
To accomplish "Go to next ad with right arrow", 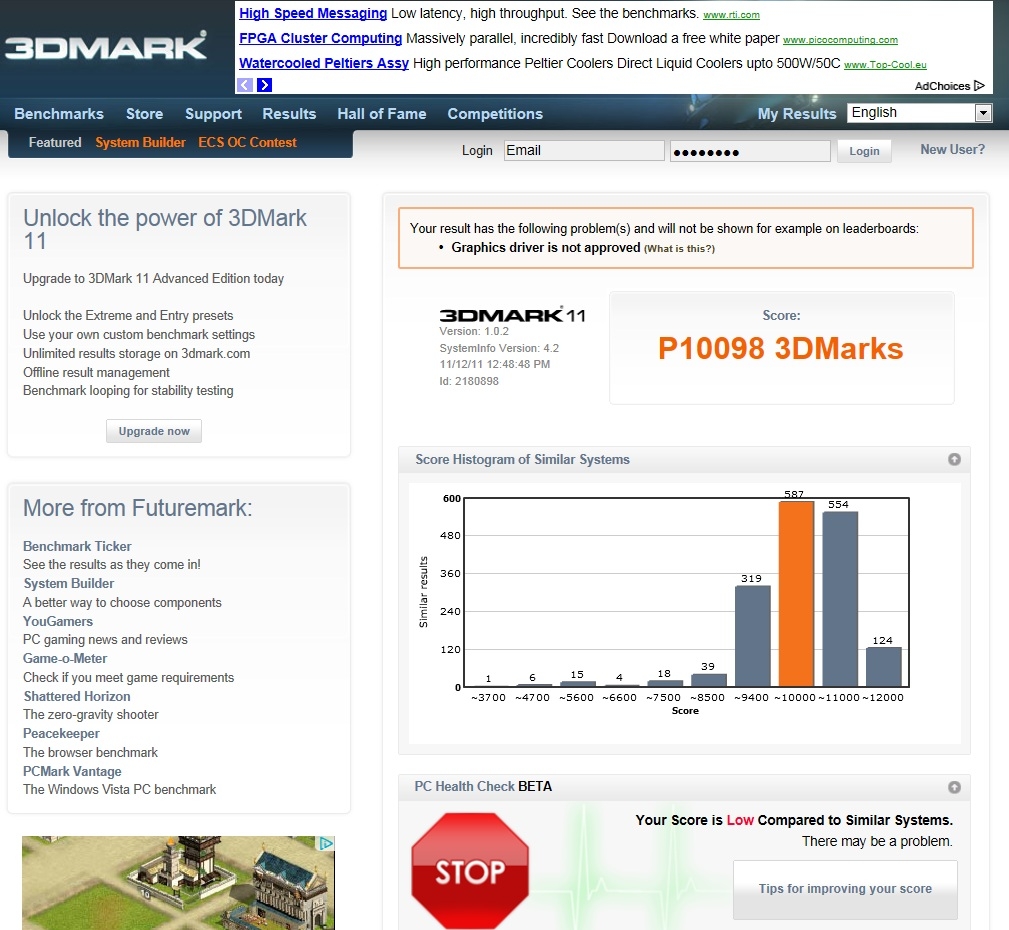I will (264, 84).
